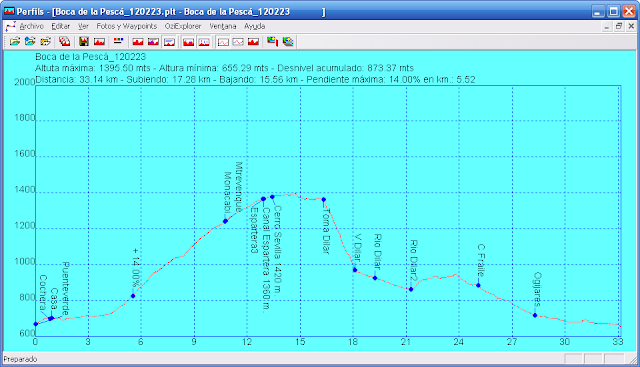Click the white line-graph icon with red curve

coord(223,42)
